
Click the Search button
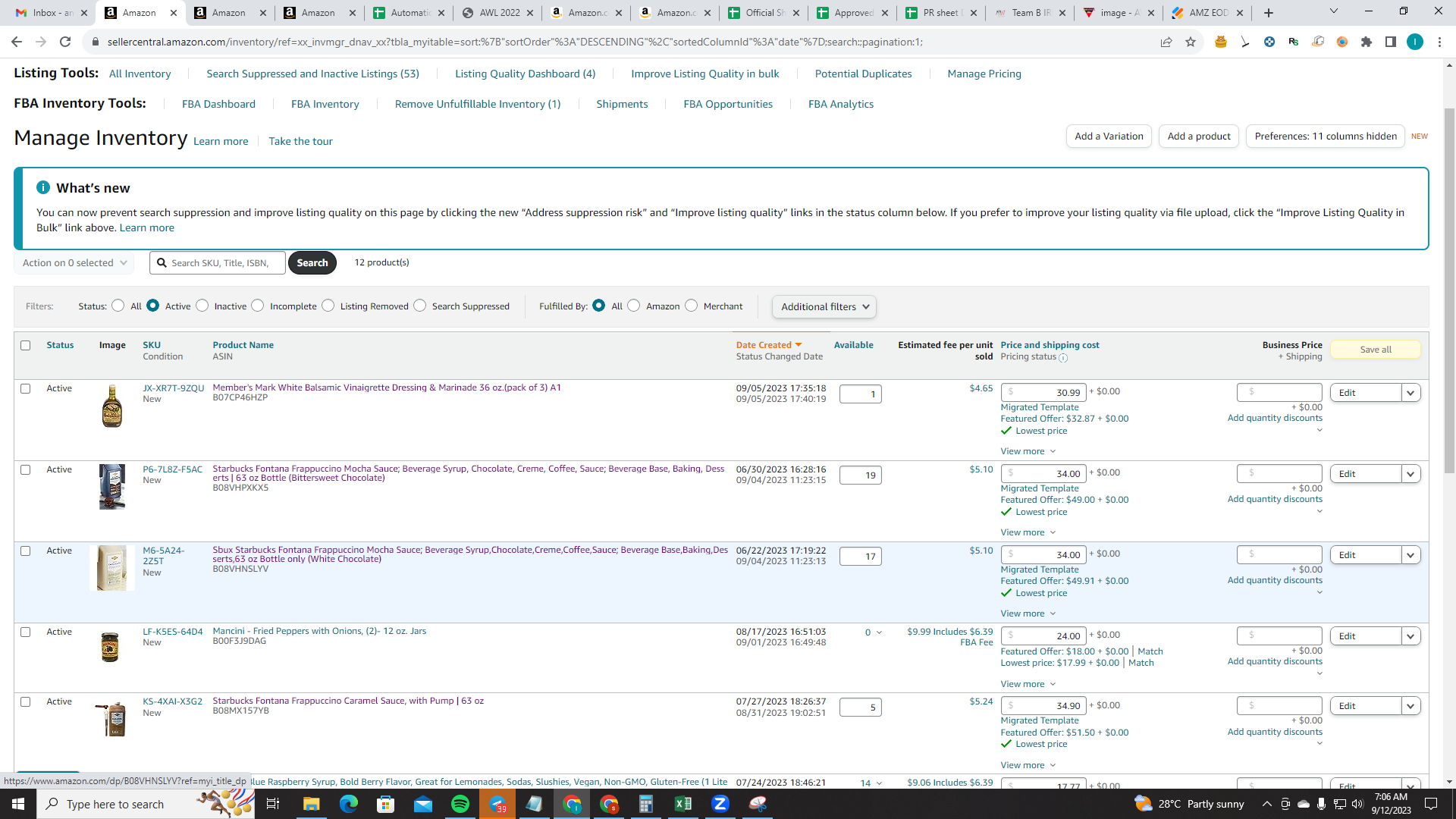click(x=312, y=263)
